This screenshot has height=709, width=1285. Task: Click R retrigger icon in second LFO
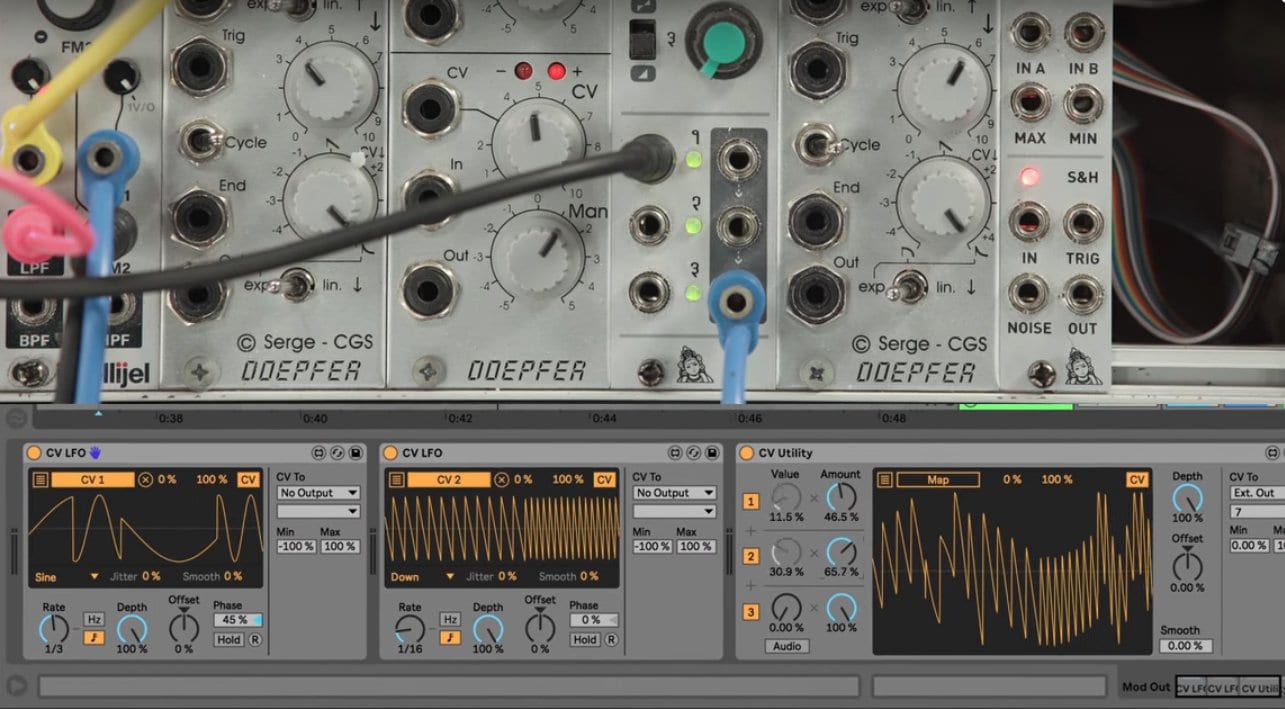(x=611, y=639)
